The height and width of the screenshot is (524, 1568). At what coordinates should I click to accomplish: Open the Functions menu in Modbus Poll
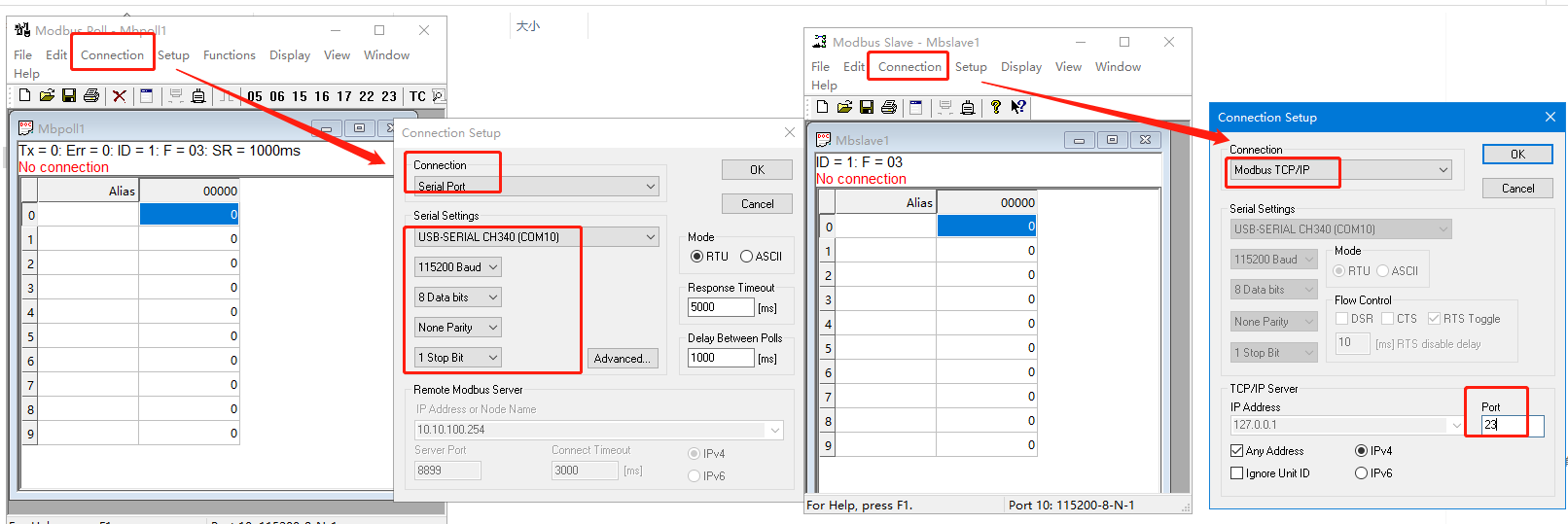(229, 55)
